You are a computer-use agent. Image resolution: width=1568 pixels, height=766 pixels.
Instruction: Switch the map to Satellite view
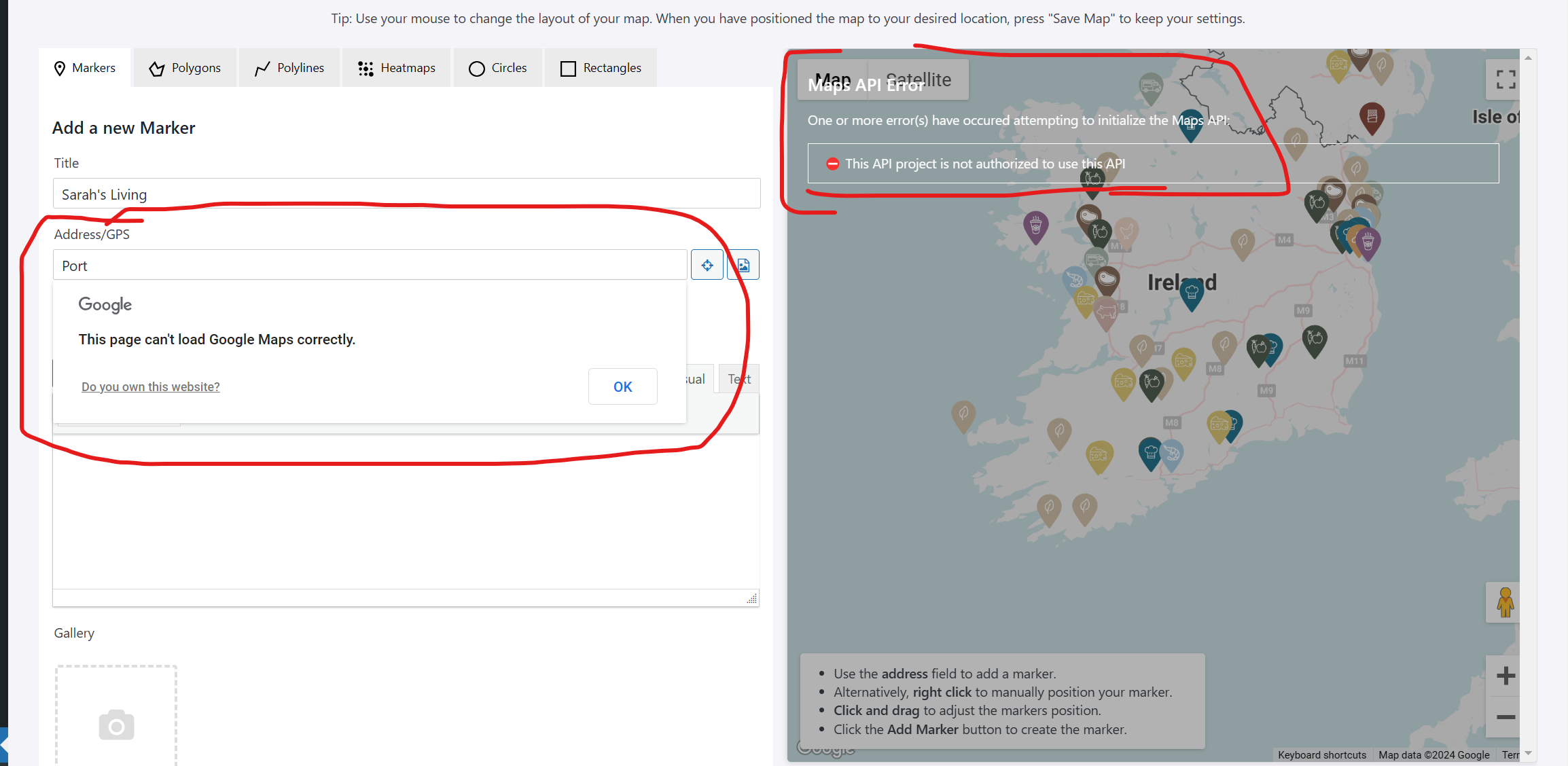click(919, 80)
